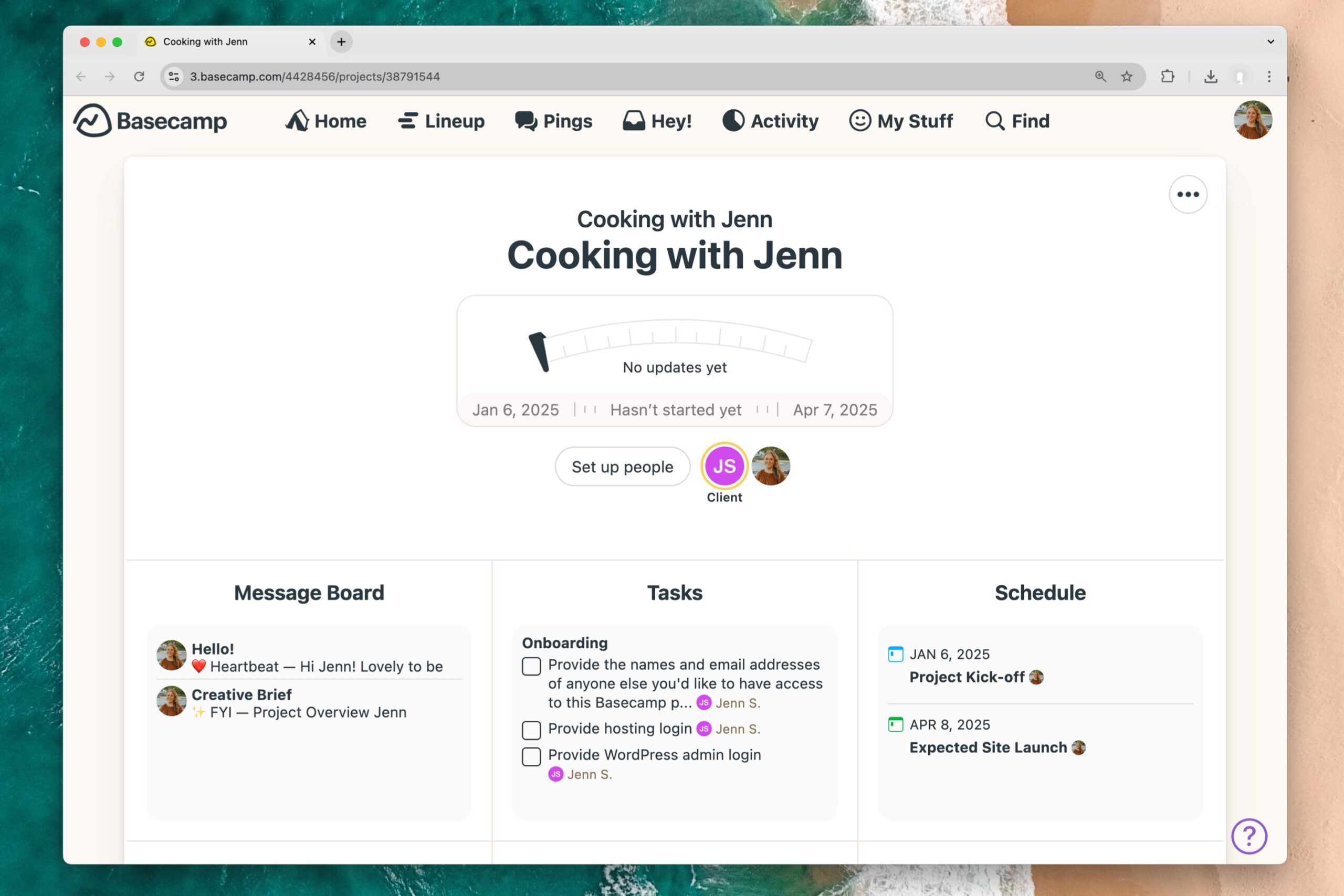
Task: Toggle the Provide hosting login checkbox
Action: (x=531, y=729)
